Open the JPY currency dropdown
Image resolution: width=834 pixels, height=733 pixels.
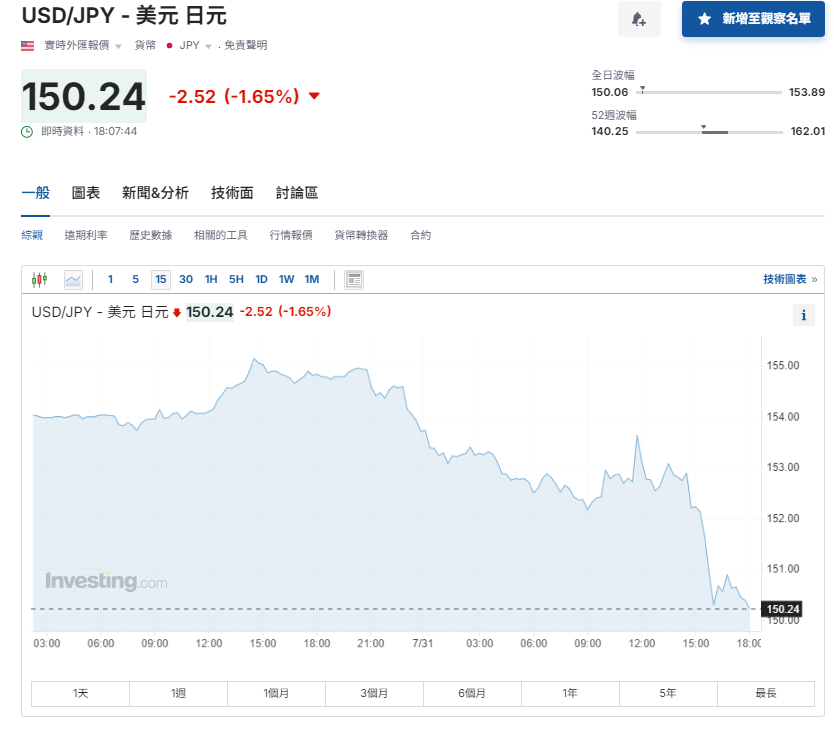(x=207, y=45)
